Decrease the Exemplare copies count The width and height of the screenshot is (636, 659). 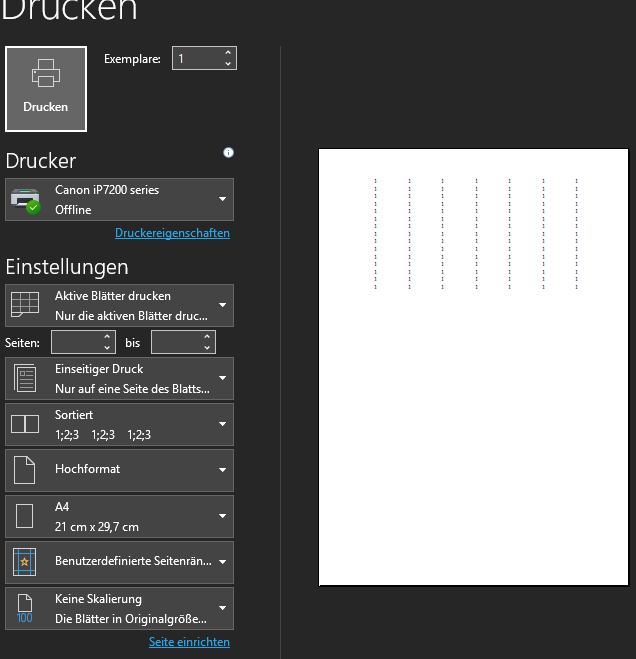pos(228,64)
